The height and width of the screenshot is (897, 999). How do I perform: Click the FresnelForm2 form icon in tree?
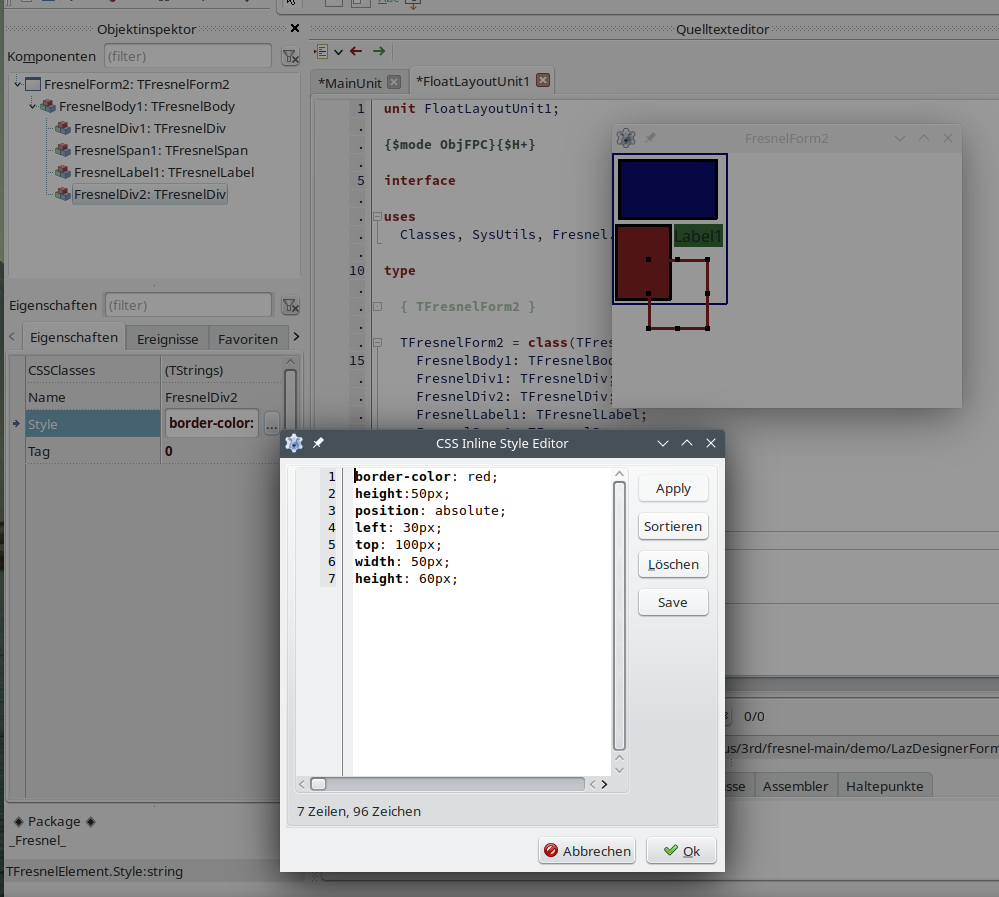(x=34, y=84)
